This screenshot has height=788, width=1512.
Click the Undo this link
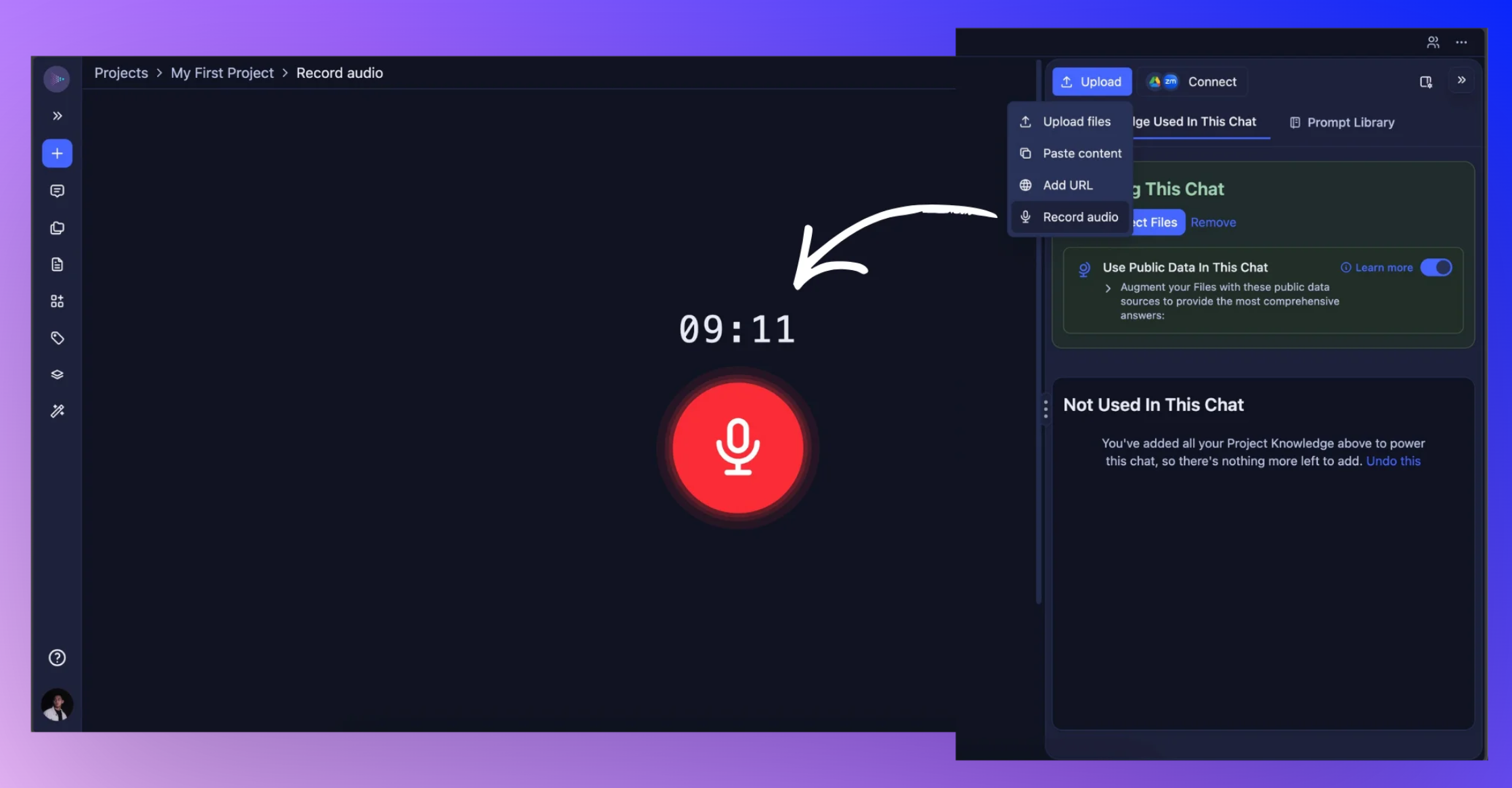(x=1393, y=461)
